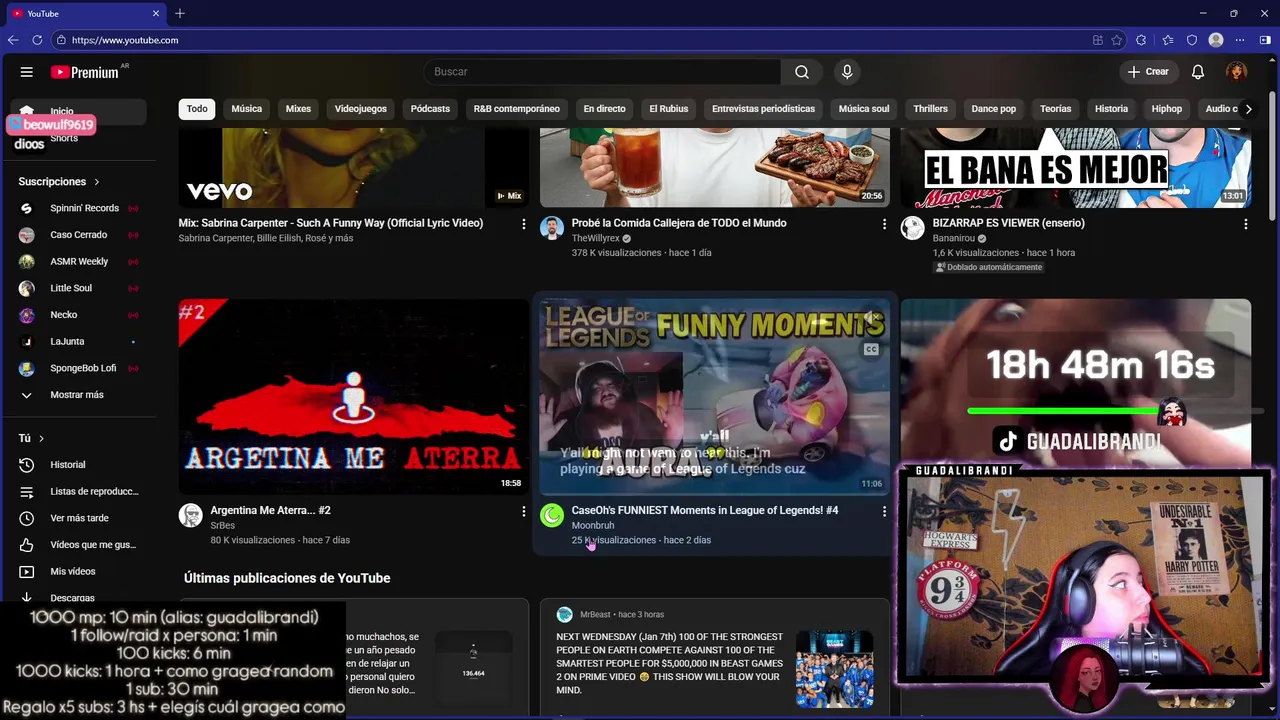Select the Teorías chip

(x=1055, y=109)
